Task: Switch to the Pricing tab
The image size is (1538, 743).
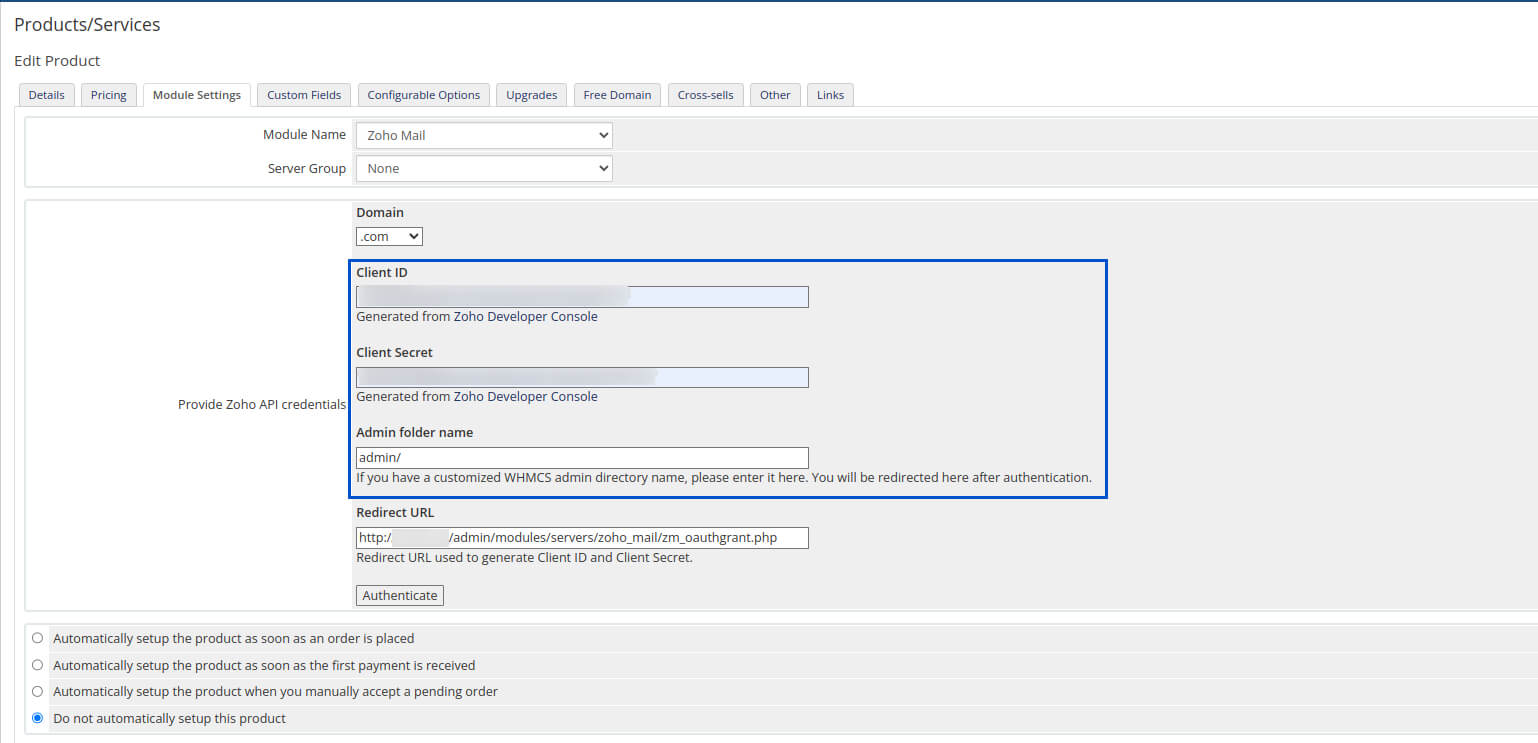Action: pos(108,95)
